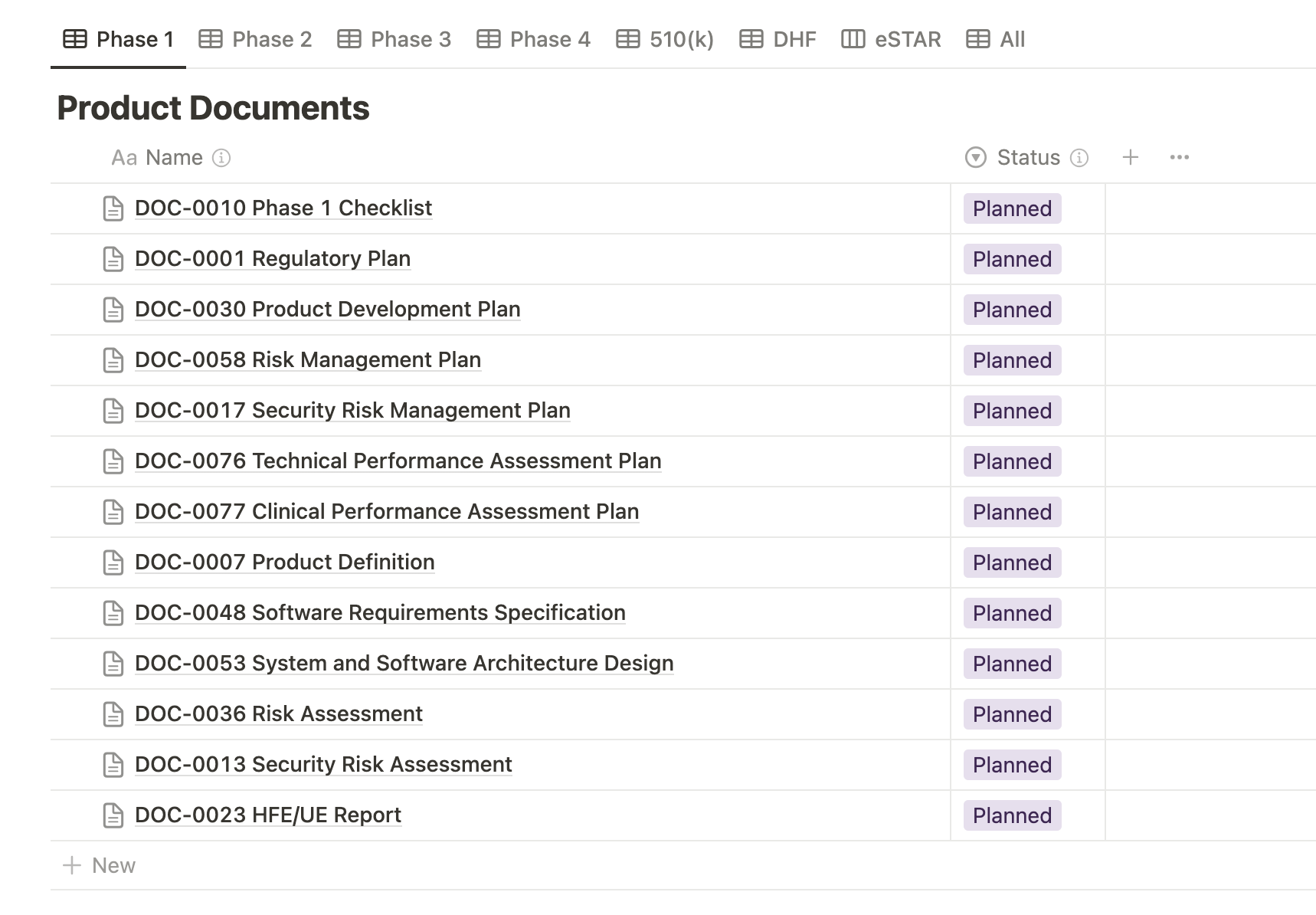Viewport: 1316px width, 915px height.
Task: Click page icon beside DOC-0023 HFE/UE Report
Action: [x=113, y=815]
